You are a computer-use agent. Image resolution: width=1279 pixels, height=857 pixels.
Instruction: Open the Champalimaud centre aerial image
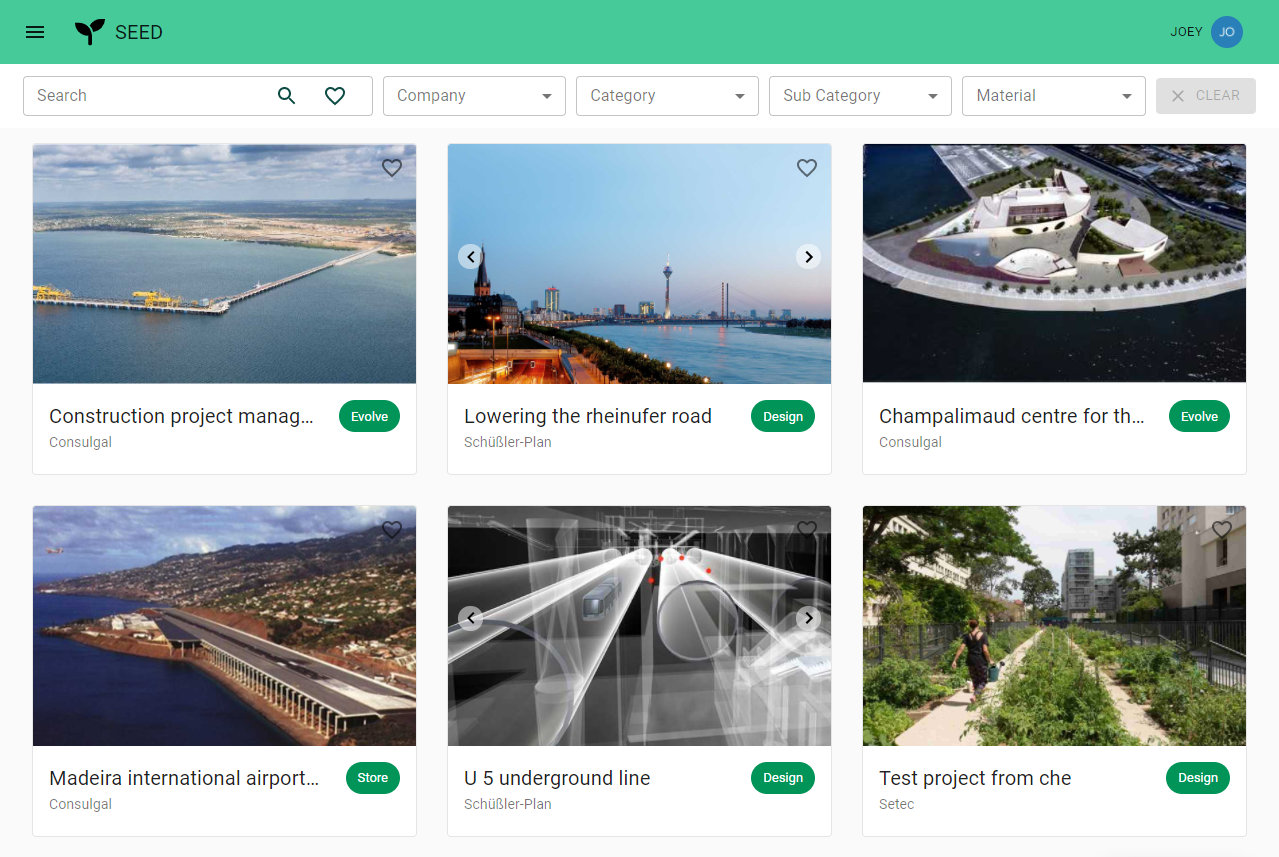click(1054, 264)
